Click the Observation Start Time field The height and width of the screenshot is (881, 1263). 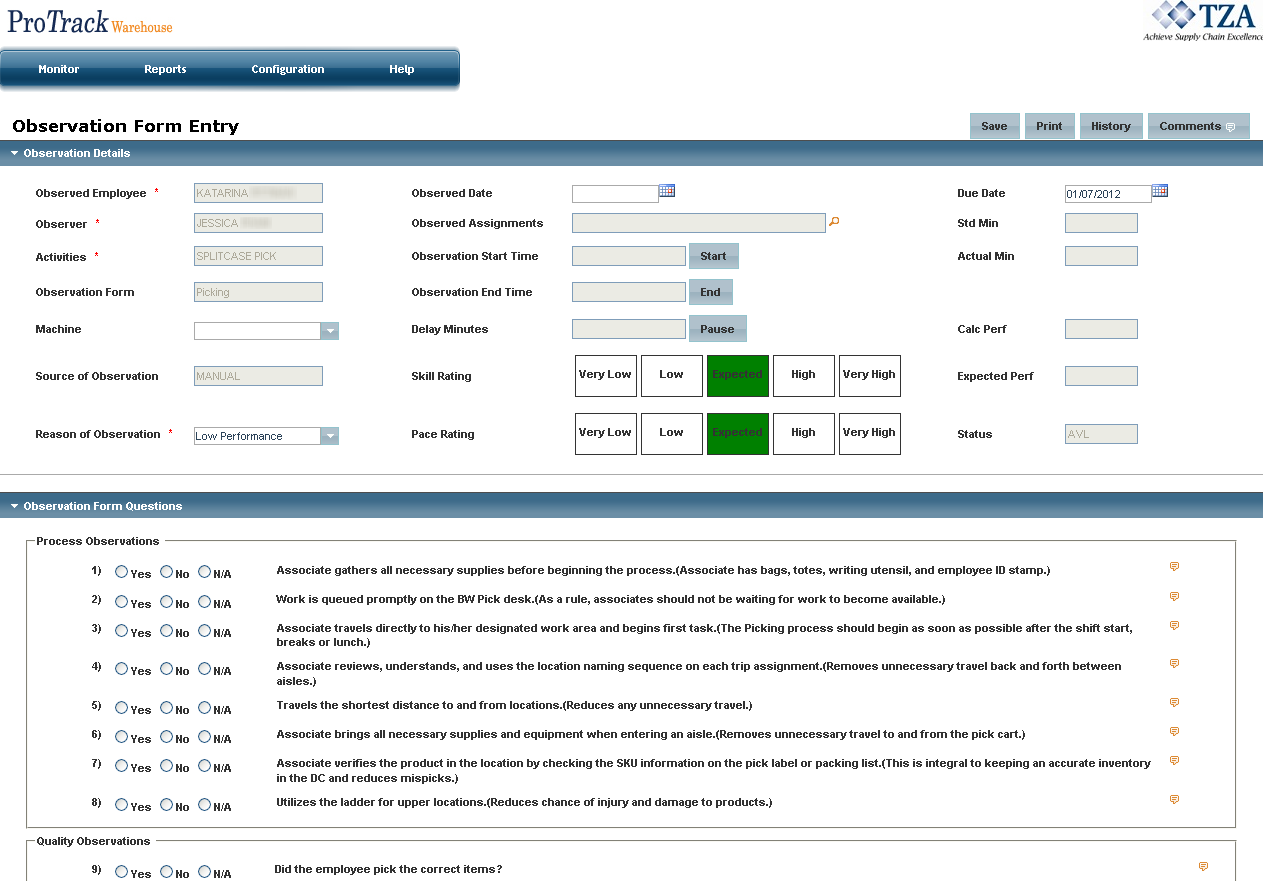(629, 256)
